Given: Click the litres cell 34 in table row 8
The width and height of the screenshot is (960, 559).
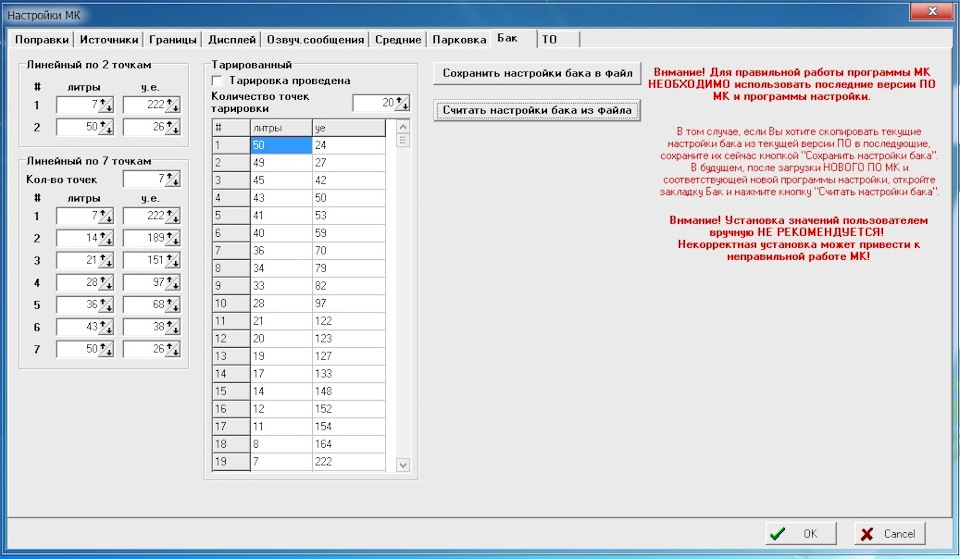Looking at the screenshot, I should (x=281, y=268).
